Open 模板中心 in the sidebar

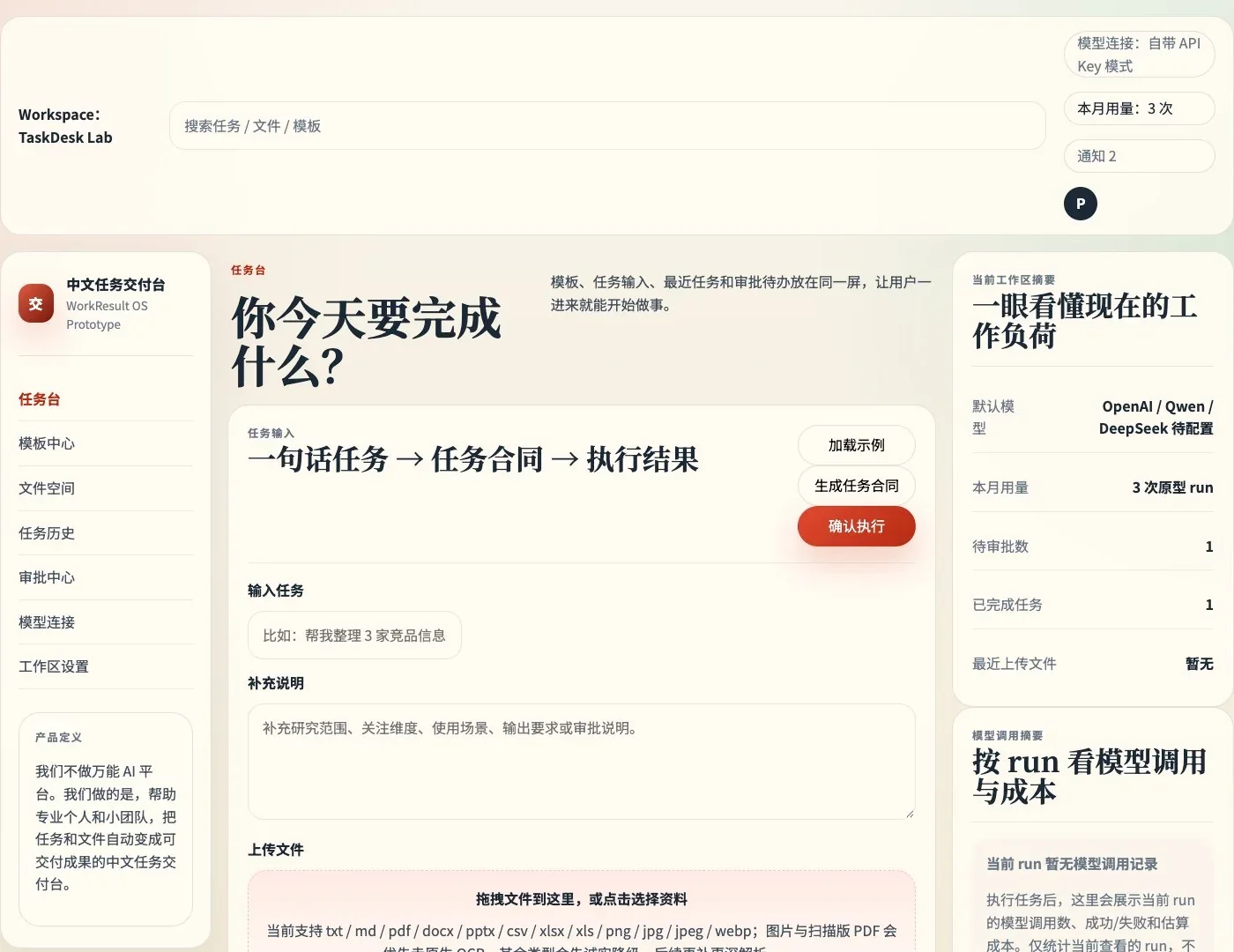[x=106, y=443]
